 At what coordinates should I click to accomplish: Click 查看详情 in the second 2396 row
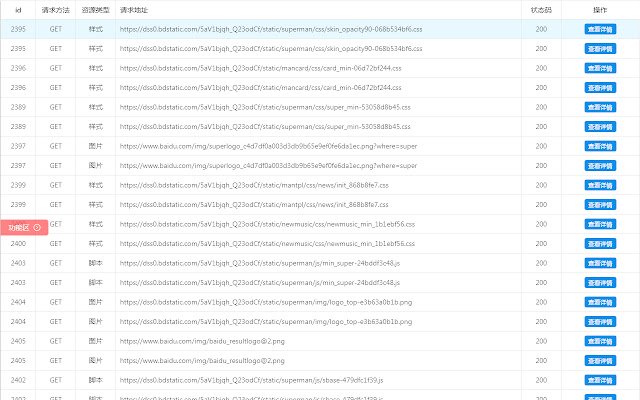[x=600, y=87]
